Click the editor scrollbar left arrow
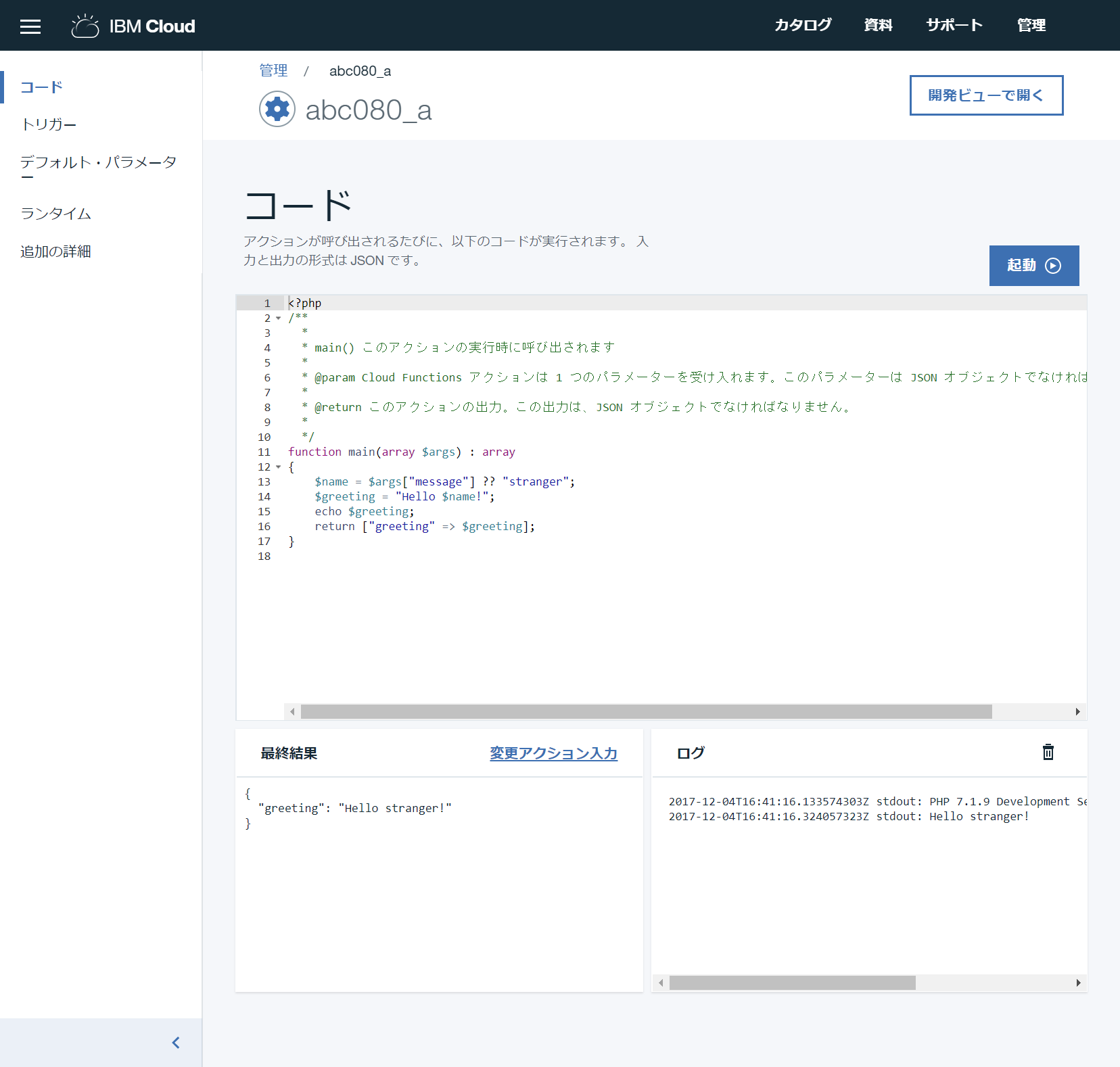The width and height of the screenshot is (1120, 1067). pyautogui.click(x=292, y=711)
